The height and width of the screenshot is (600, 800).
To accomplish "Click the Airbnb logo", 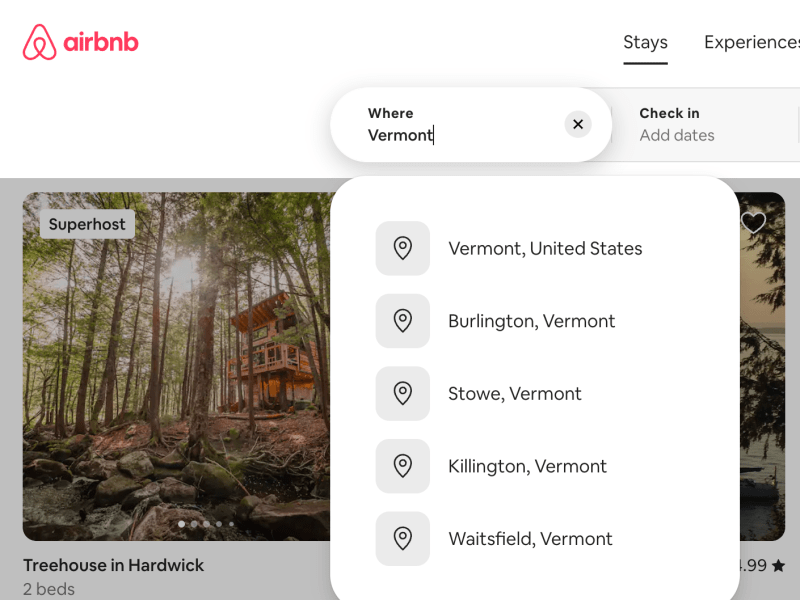I will pos(81,43).
